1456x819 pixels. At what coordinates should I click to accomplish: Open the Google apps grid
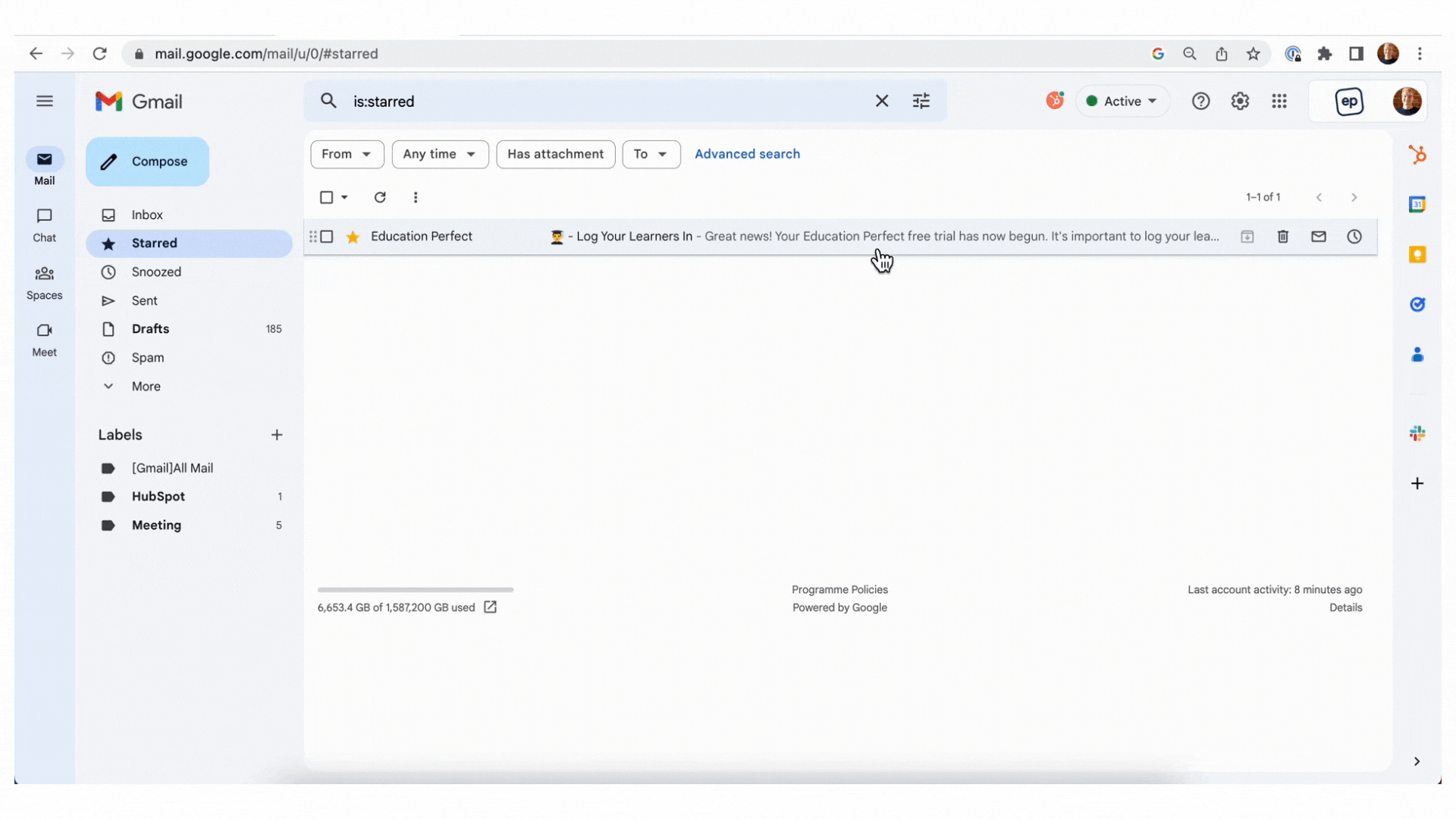tap(1279, 101)
